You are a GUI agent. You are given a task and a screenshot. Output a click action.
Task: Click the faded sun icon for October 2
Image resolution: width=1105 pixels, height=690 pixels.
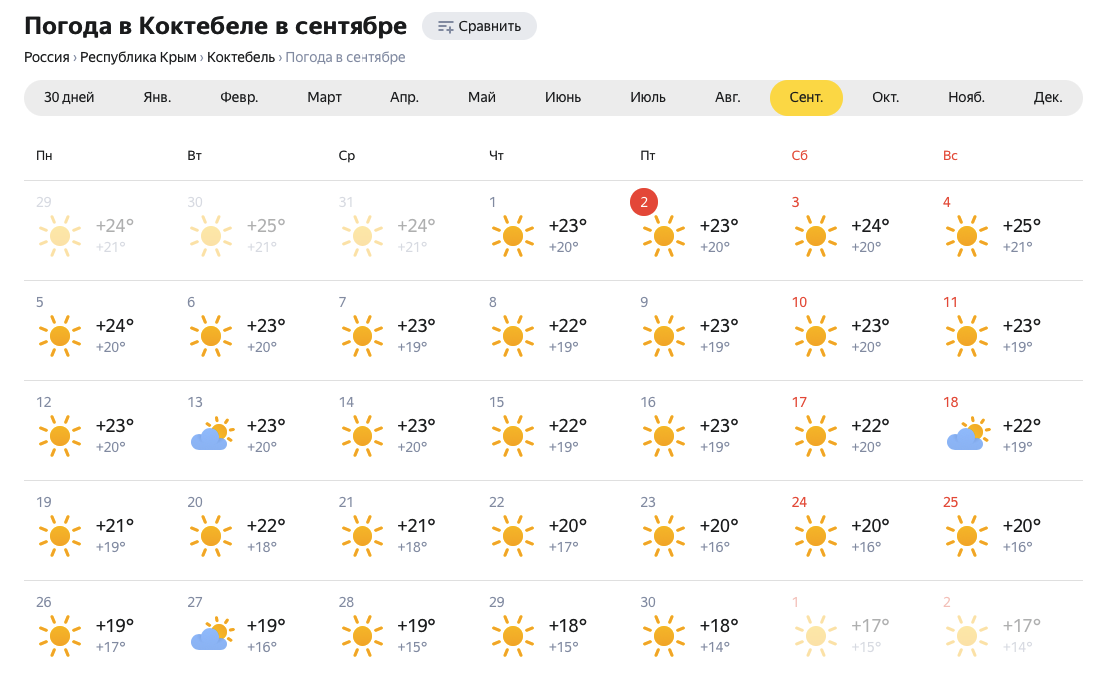[x=967, y=636]
